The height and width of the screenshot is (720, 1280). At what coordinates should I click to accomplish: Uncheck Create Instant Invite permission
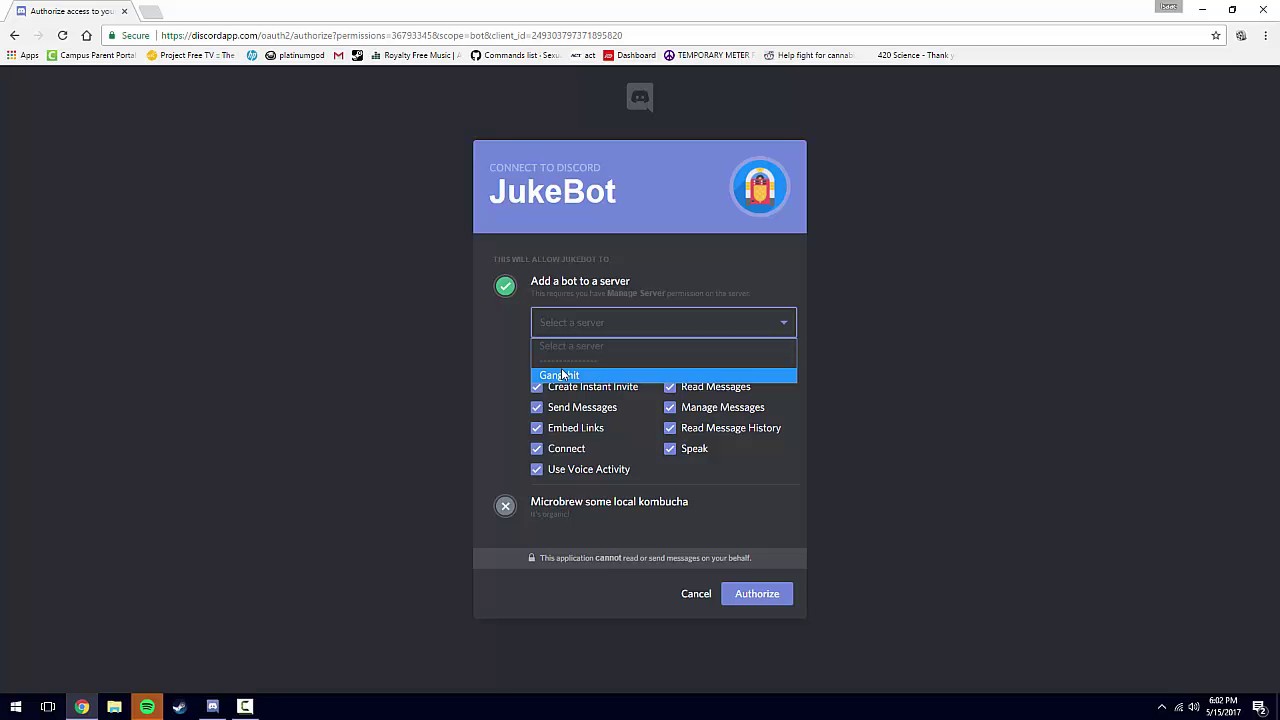(x=537, y=387)
